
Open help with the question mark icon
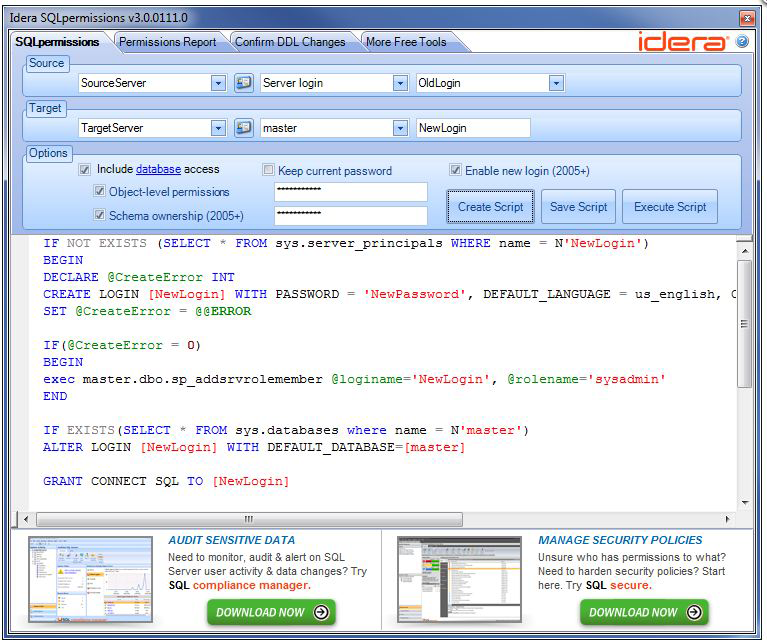[742, 42]
